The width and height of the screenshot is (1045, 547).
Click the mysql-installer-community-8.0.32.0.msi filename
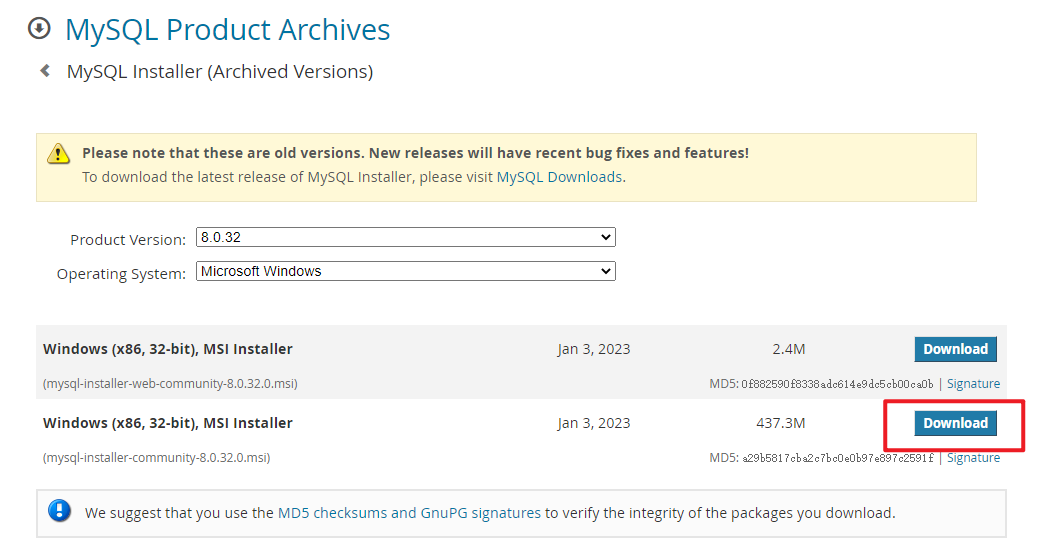tap(156, 458)
